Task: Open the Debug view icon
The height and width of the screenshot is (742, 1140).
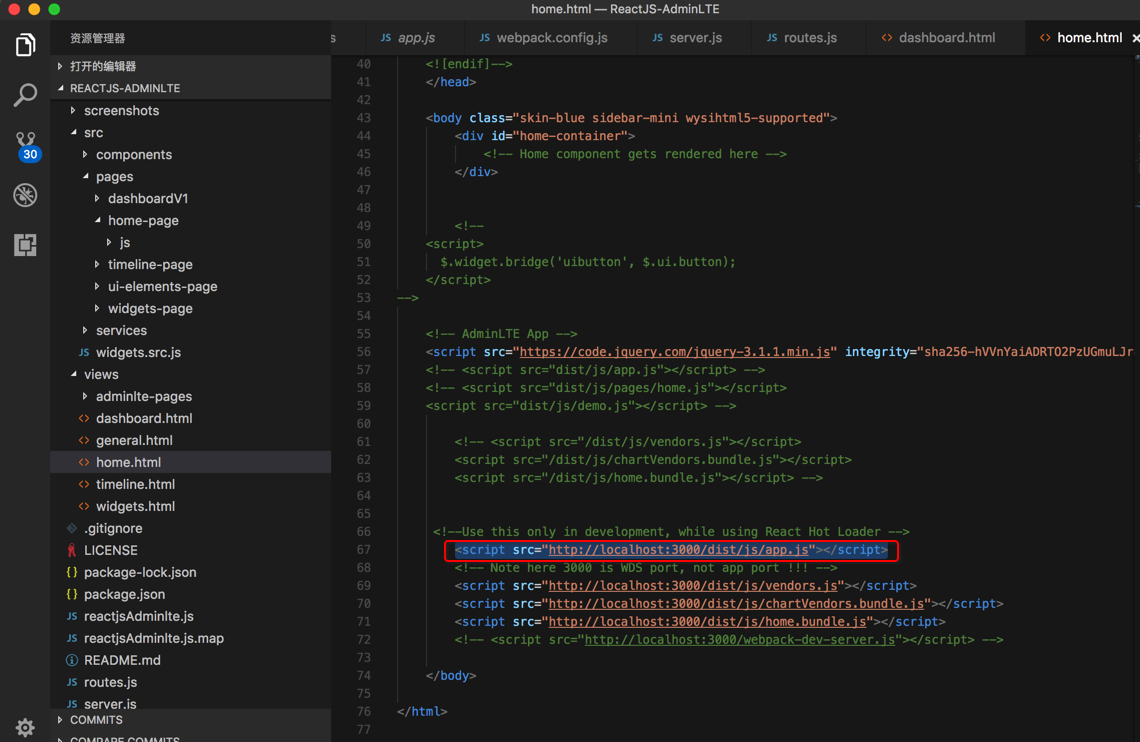Action: pyautogui.click(x=25, y=195)
